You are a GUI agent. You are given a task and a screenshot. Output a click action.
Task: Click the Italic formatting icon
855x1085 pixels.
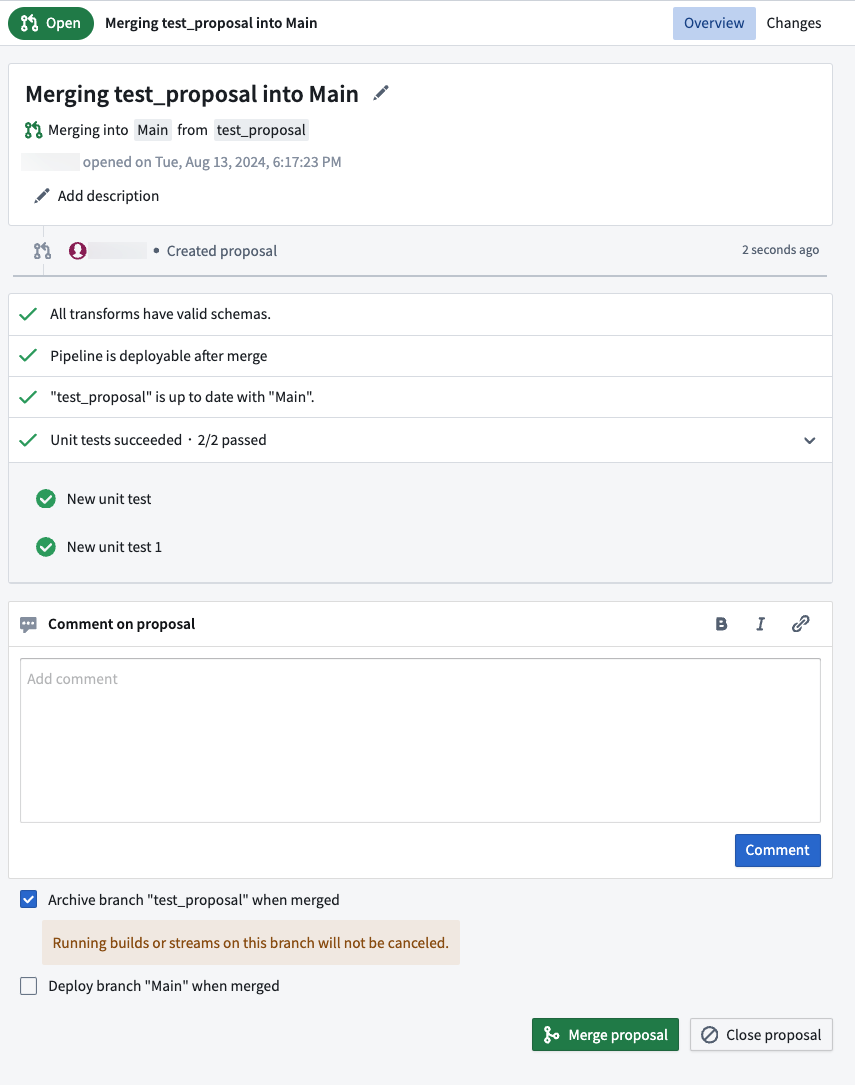pos(760,624)
